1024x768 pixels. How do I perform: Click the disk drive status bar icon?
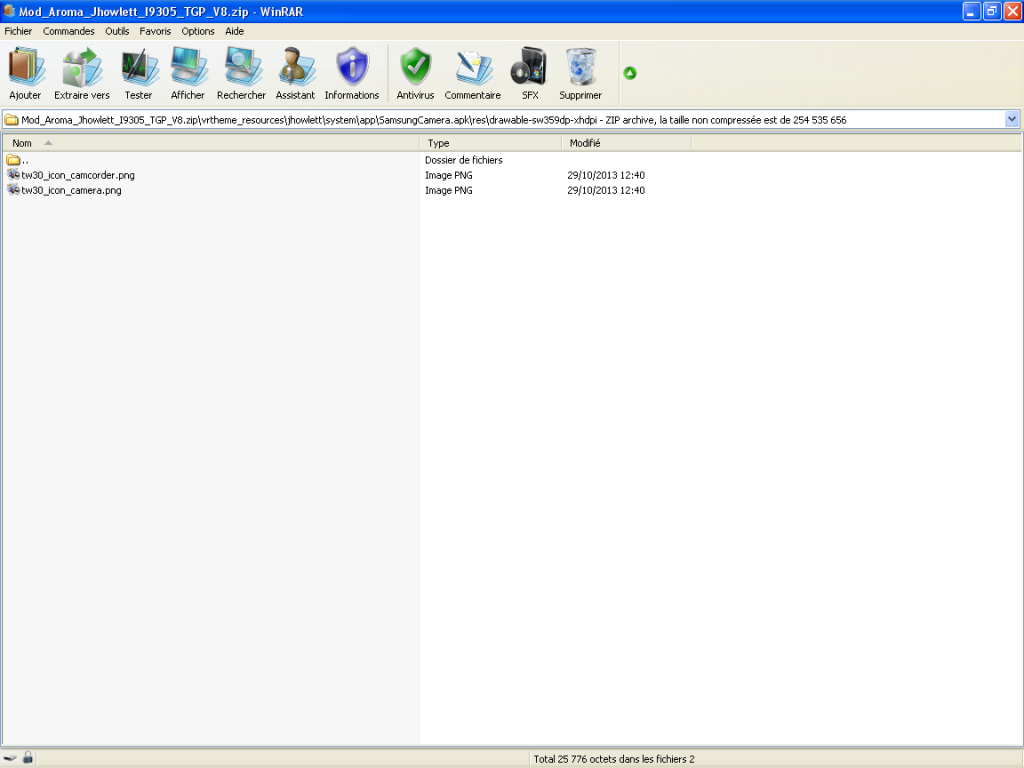(x=10, y=758)
